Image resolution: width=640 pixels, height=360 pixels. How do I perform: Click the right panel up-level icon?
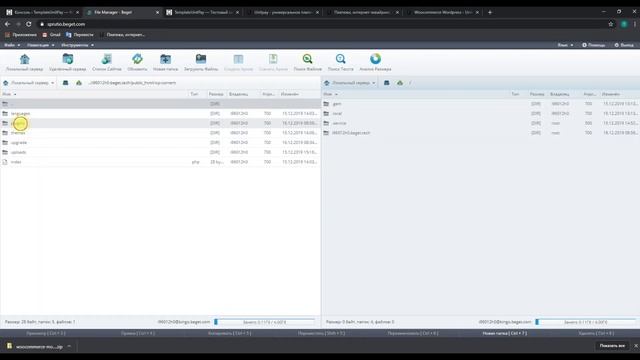click(x=400, y=83)
